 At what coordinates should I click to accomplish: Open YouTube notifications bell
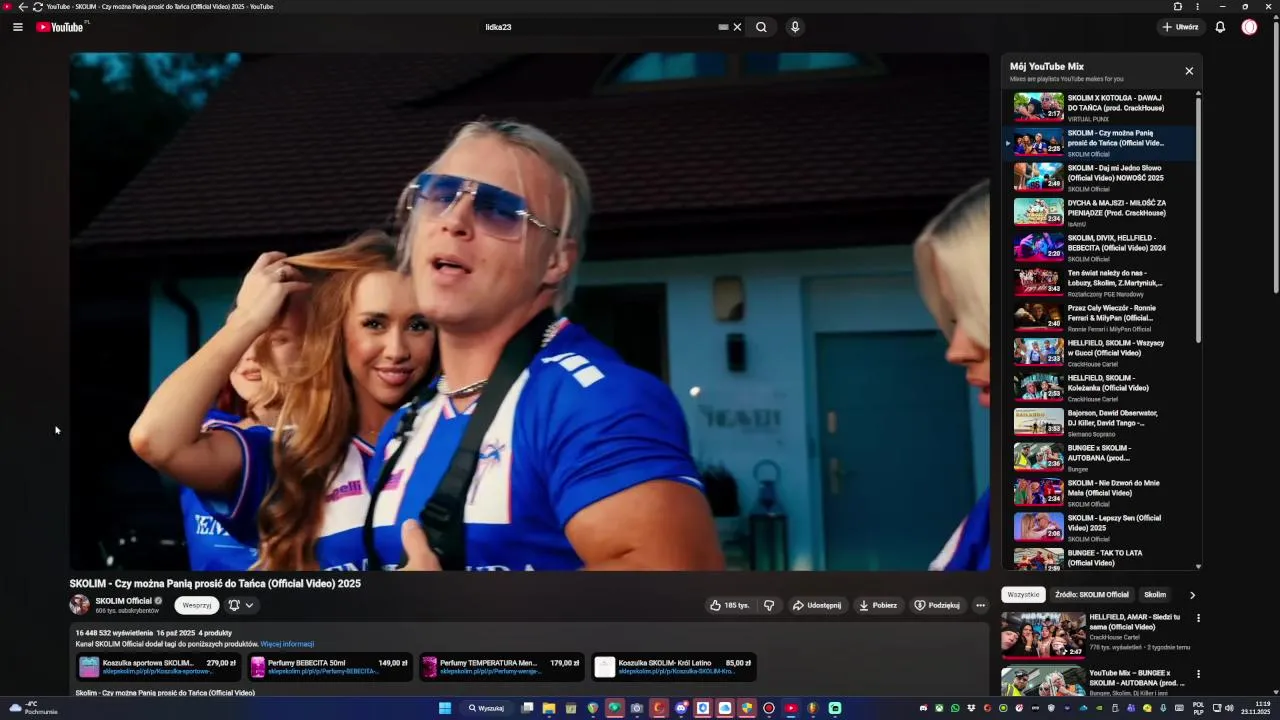[1220, 27]
